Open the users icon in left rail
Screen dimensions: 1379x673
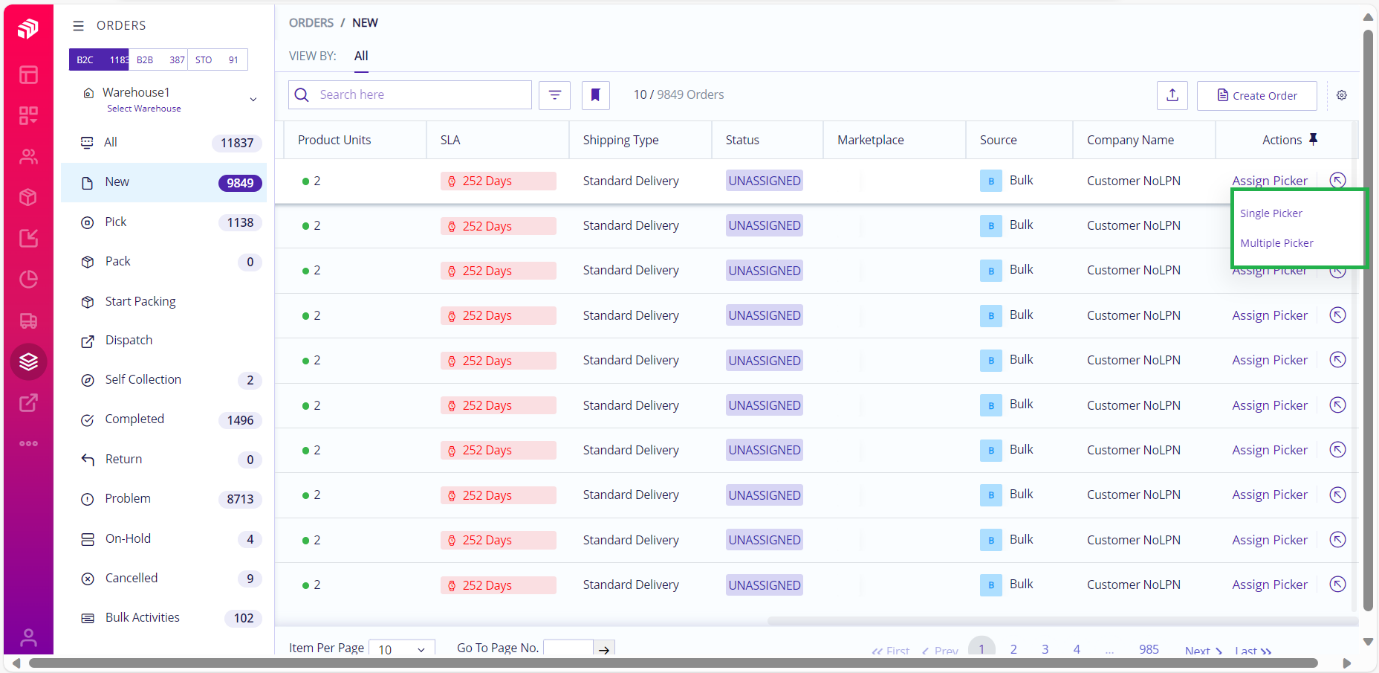tap(28, 157)
